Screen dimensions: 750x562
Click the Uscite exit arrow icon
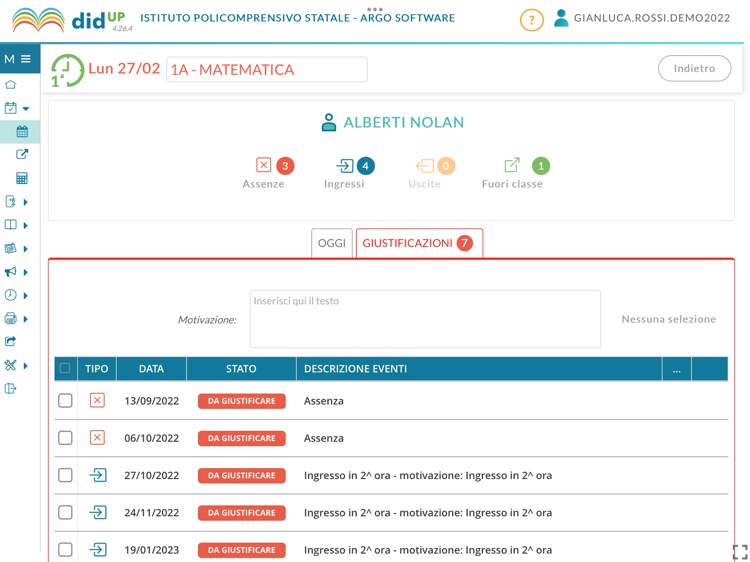(424, 166)
